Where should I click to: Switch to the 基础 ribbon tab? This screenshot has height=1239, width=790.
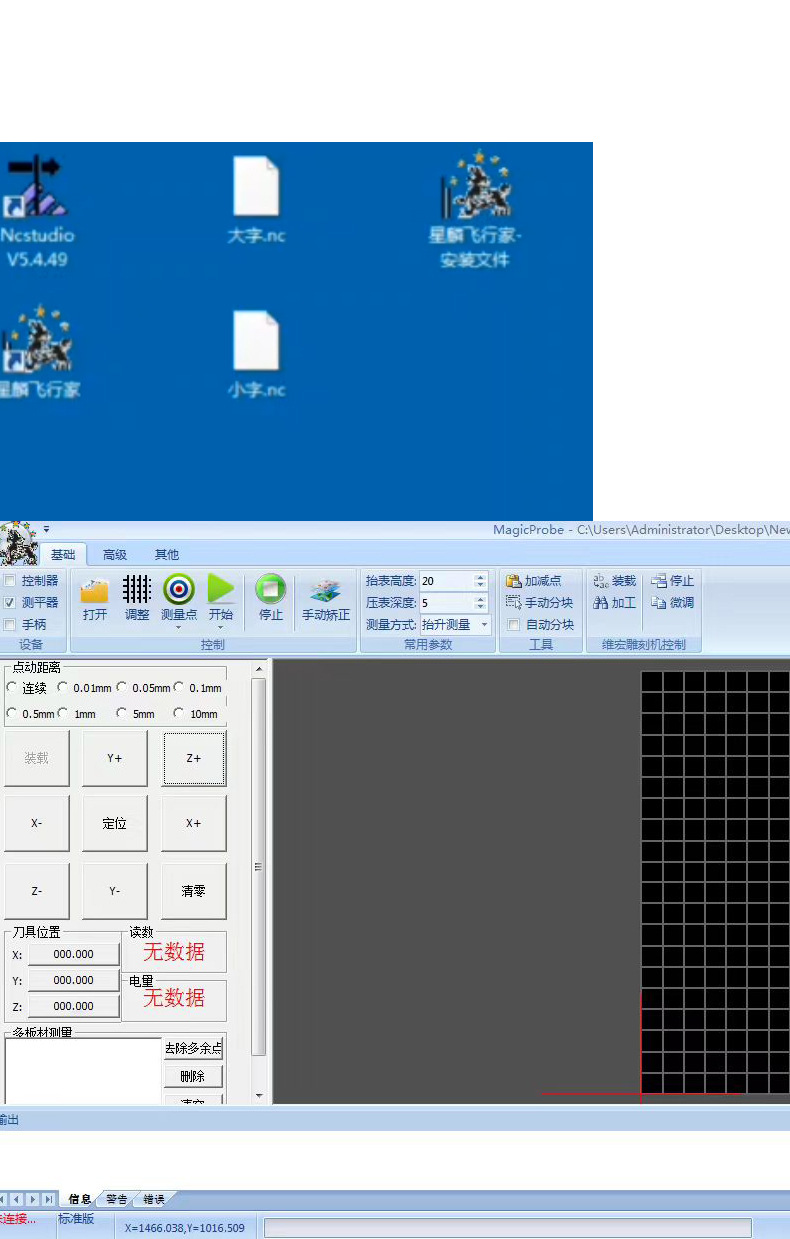pyautogui.click(x=63, y=555)
